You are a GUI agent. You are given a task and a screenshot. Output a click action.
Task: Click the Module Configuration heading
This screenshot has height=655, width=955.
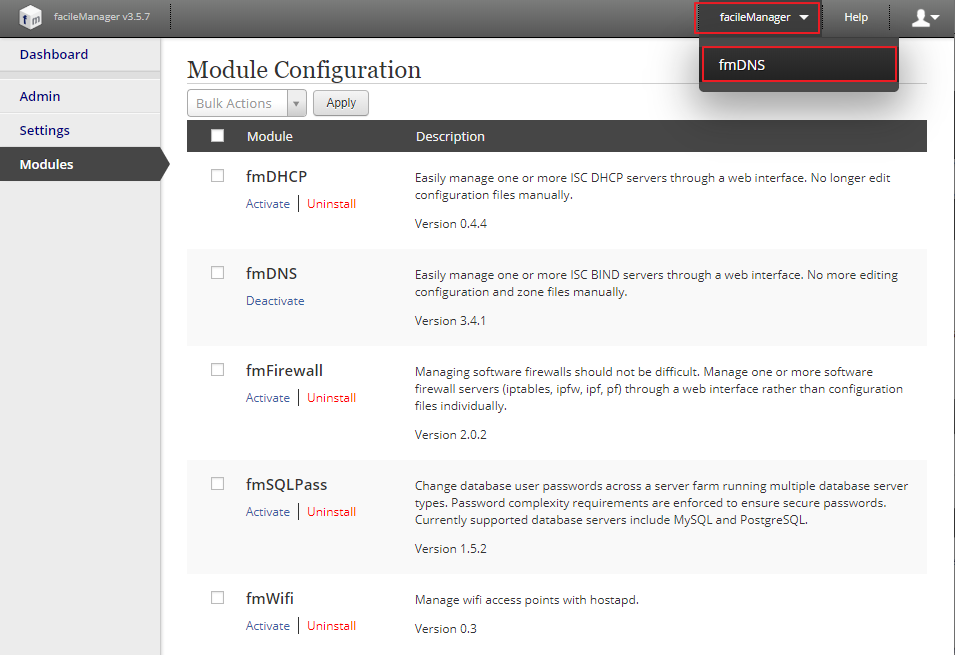coord(304,69)
